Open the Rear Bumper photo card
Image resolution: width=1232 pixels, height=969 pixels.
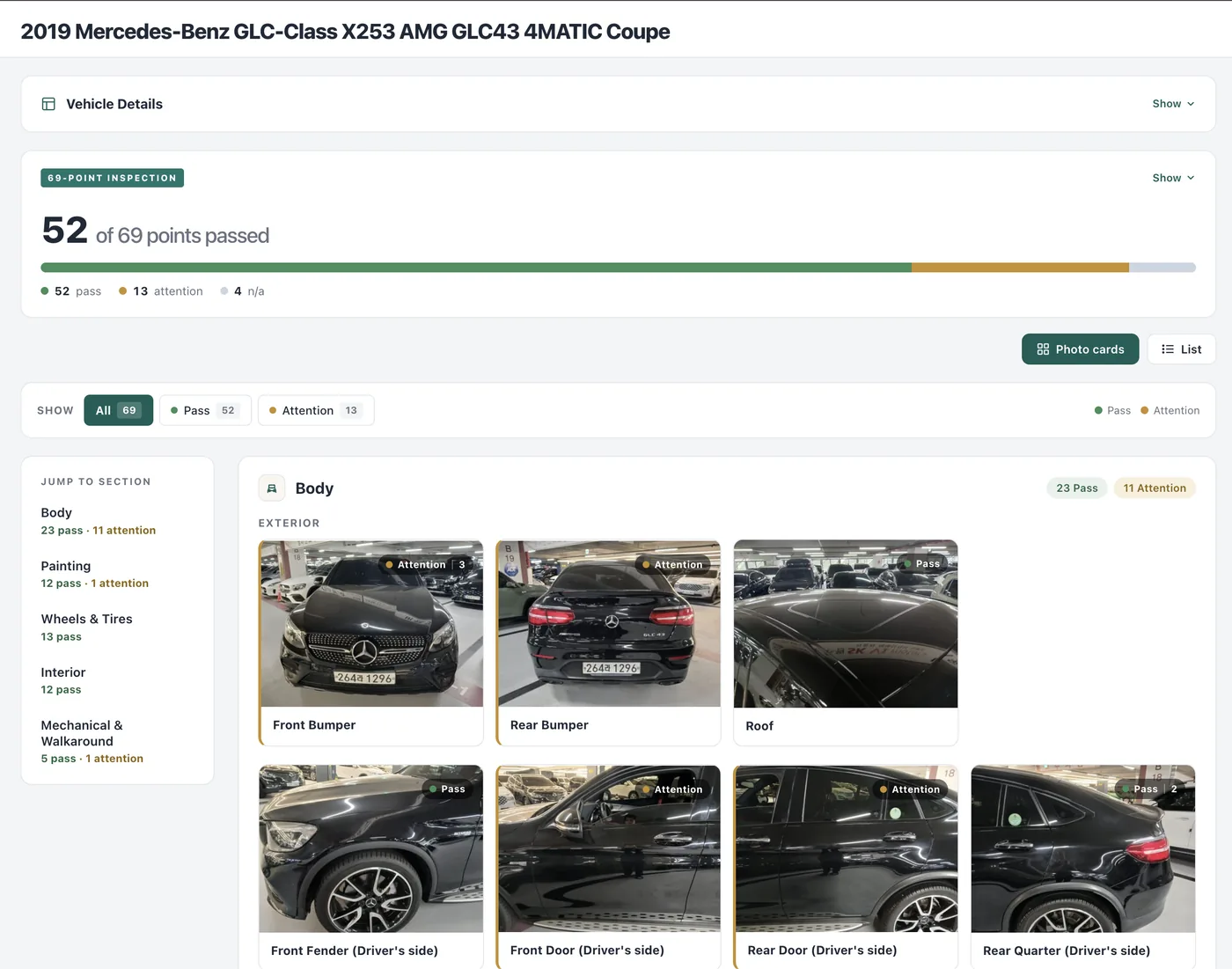pos(608,642)
